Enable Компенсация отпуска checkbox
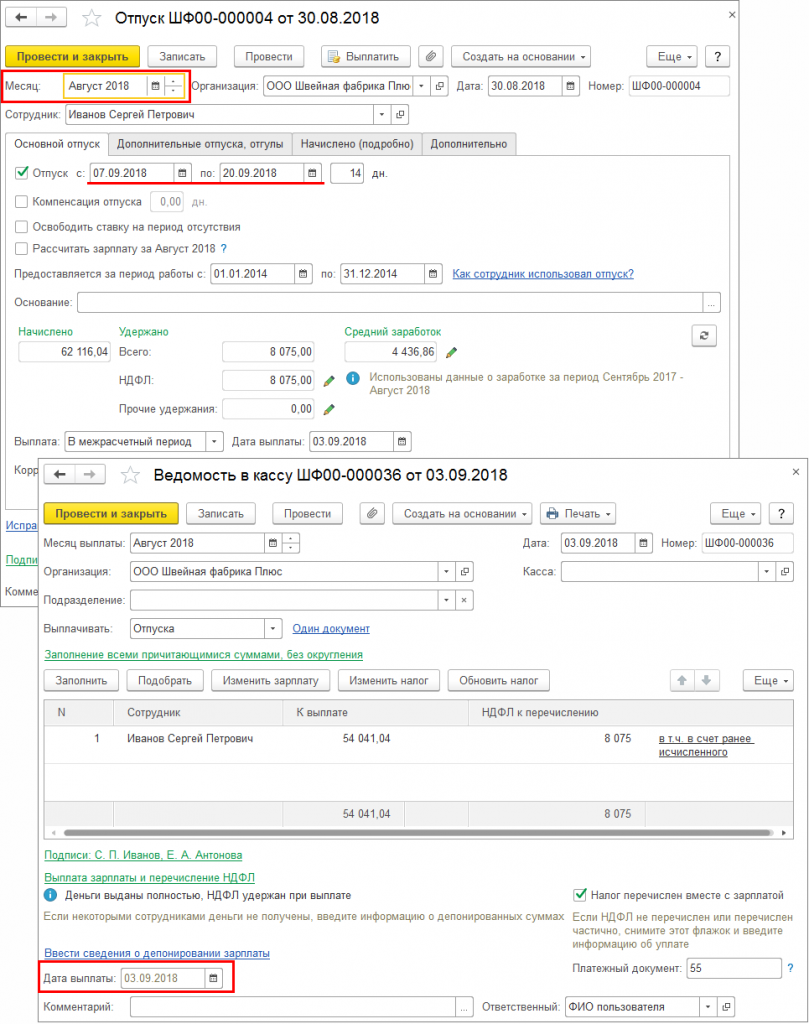Image resolution: width=809 pixels, height=1024 pixels. 22,202
